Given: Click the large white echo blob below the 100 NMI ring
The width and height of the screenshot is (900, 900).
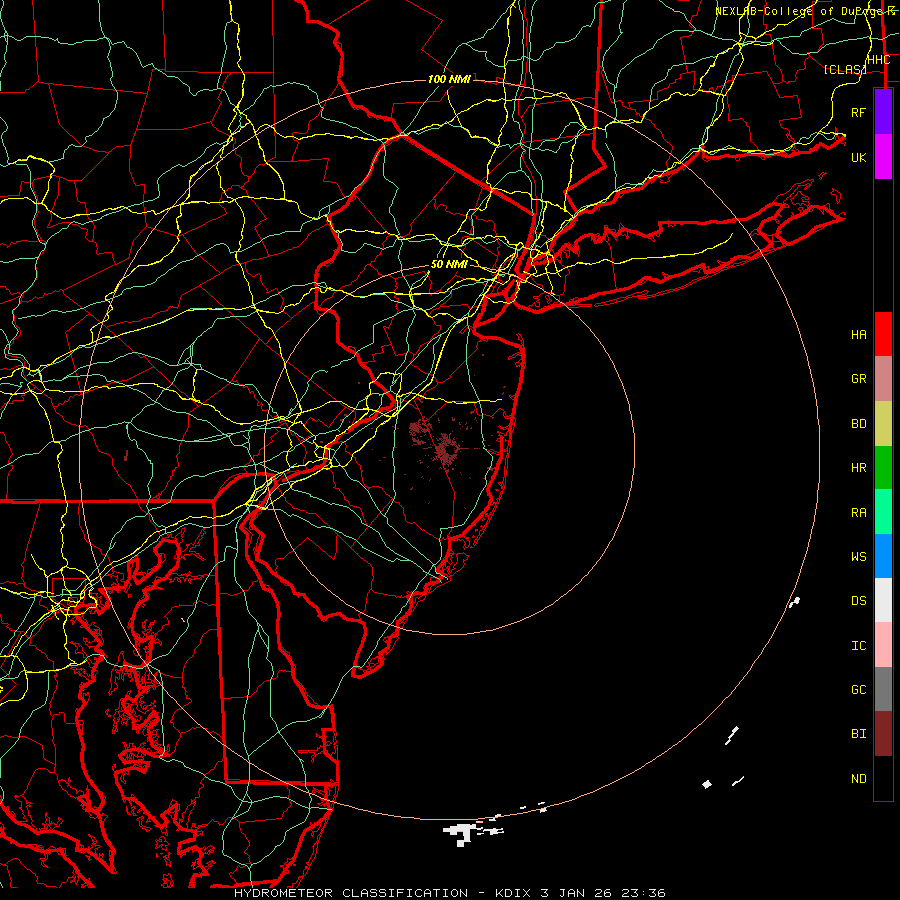Looking at the screenshot, I should point(460,834).
